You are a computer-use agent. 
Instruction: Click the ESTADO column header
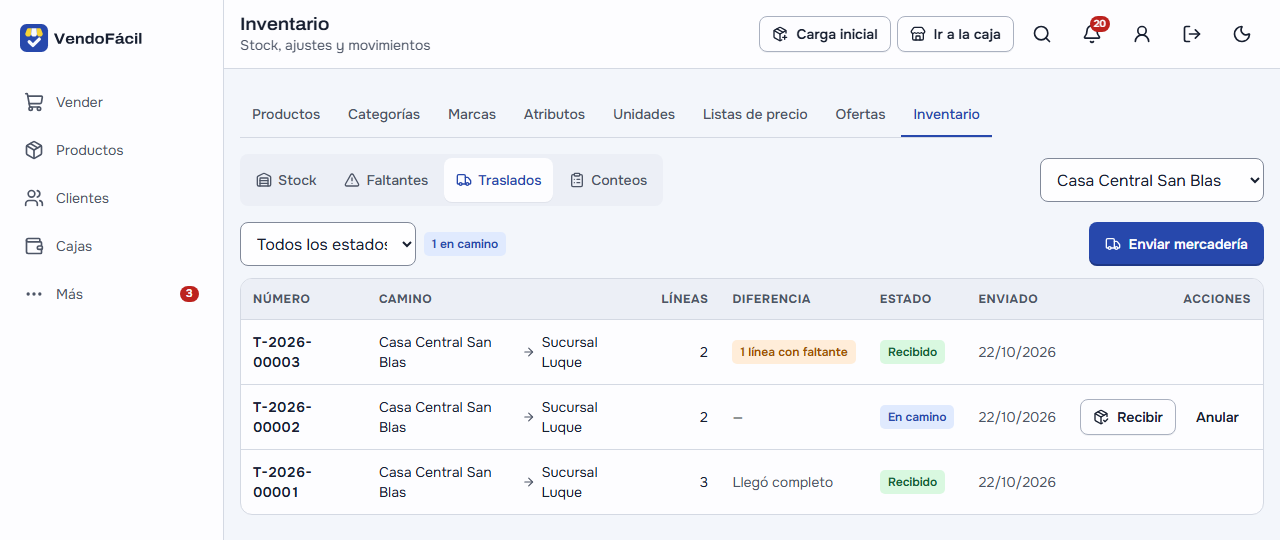tap(905, 299)
